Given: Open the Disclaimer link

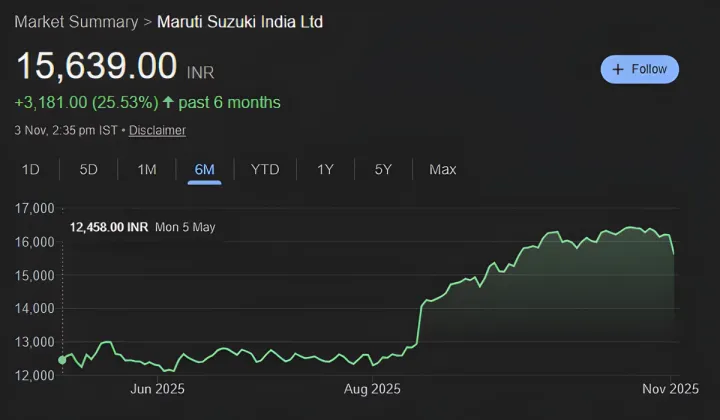Looking at the screenshot, I should coord(157,130).
